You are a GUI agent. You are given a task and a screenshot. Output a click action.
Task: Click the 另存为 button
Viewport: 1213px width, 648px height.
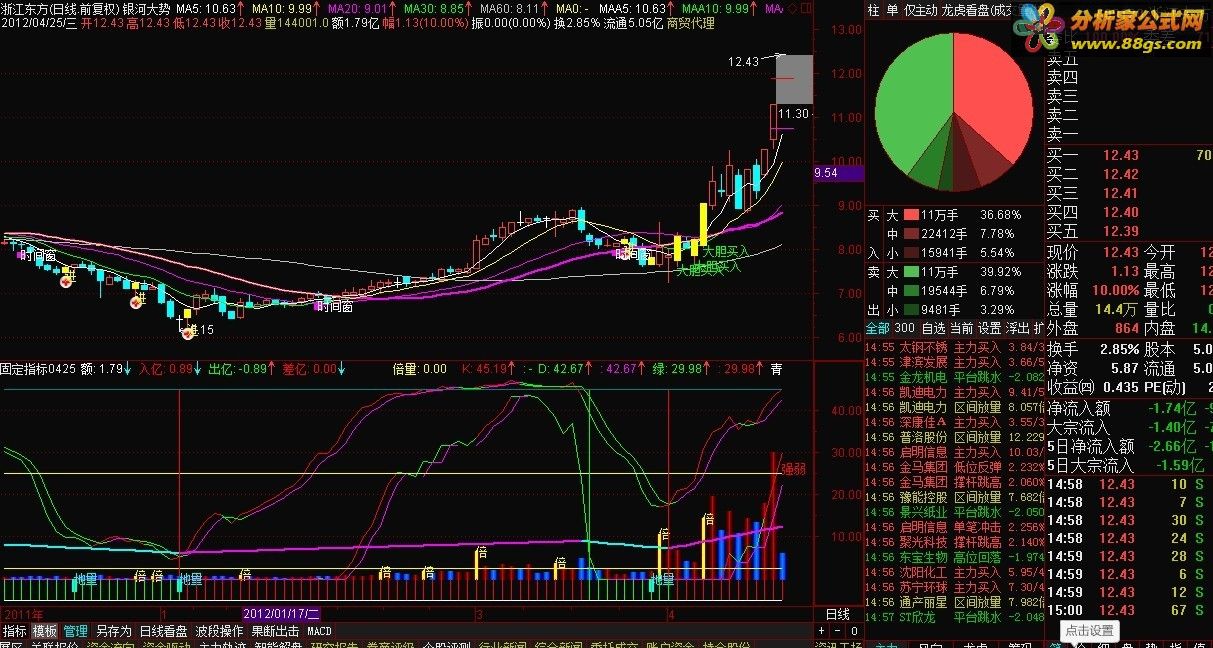click(113, 631)
